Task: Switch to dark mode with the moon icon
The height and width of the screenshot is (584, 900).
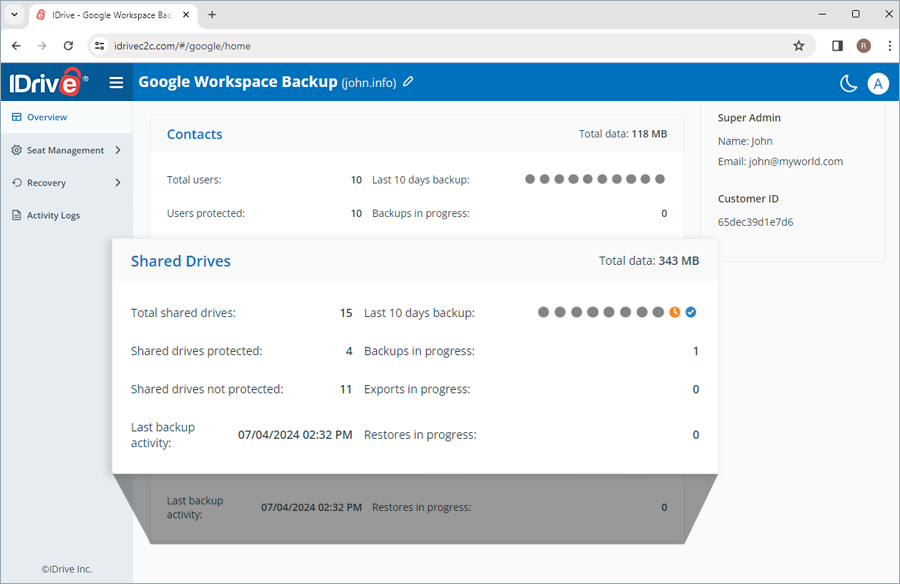Action: click(x=848, y=83)
